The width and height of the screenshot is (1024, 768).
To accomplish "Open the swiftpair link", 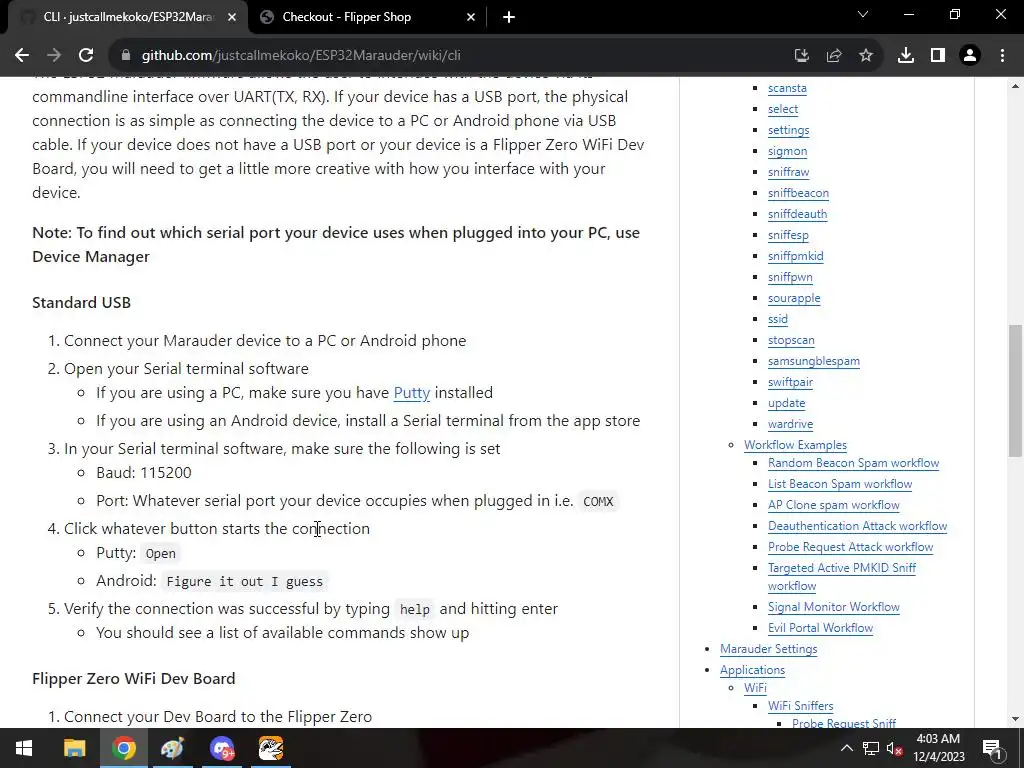I will coord(790,381).
